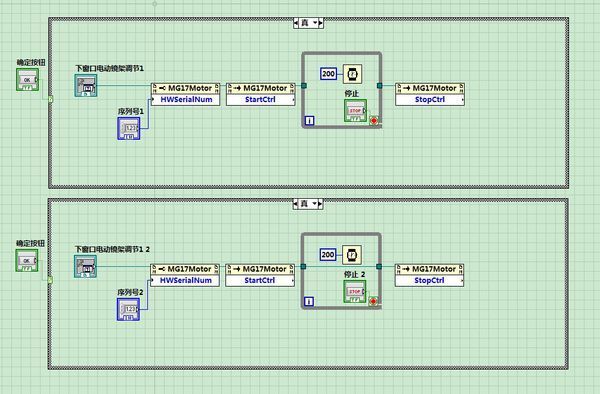The image size is (600, 394).
Task: Click the 停止 STOP button terminal
Action: click(x=355, y=111)
